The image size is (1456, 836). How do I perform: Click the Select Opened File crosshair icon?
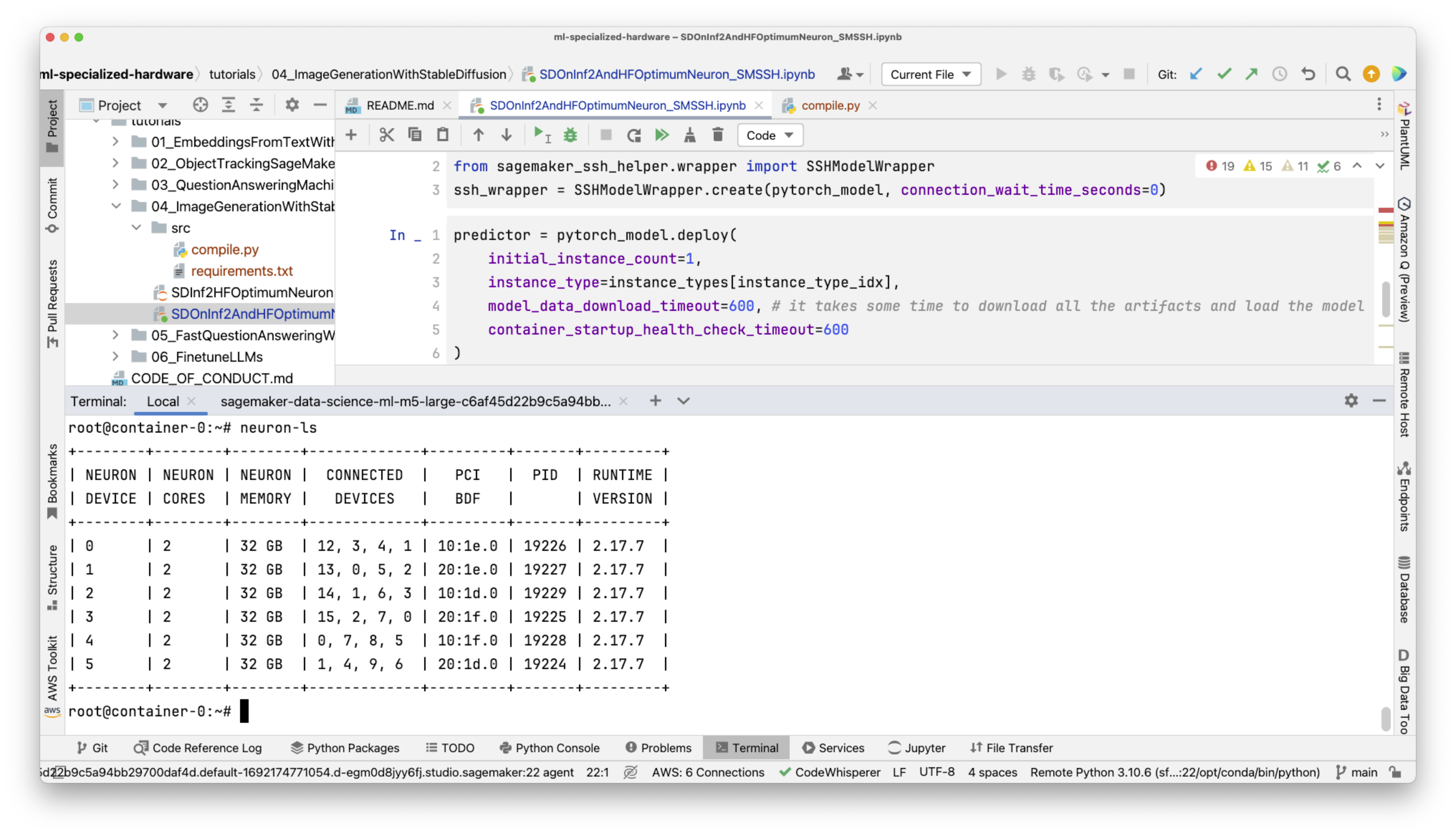pos(200,105)
